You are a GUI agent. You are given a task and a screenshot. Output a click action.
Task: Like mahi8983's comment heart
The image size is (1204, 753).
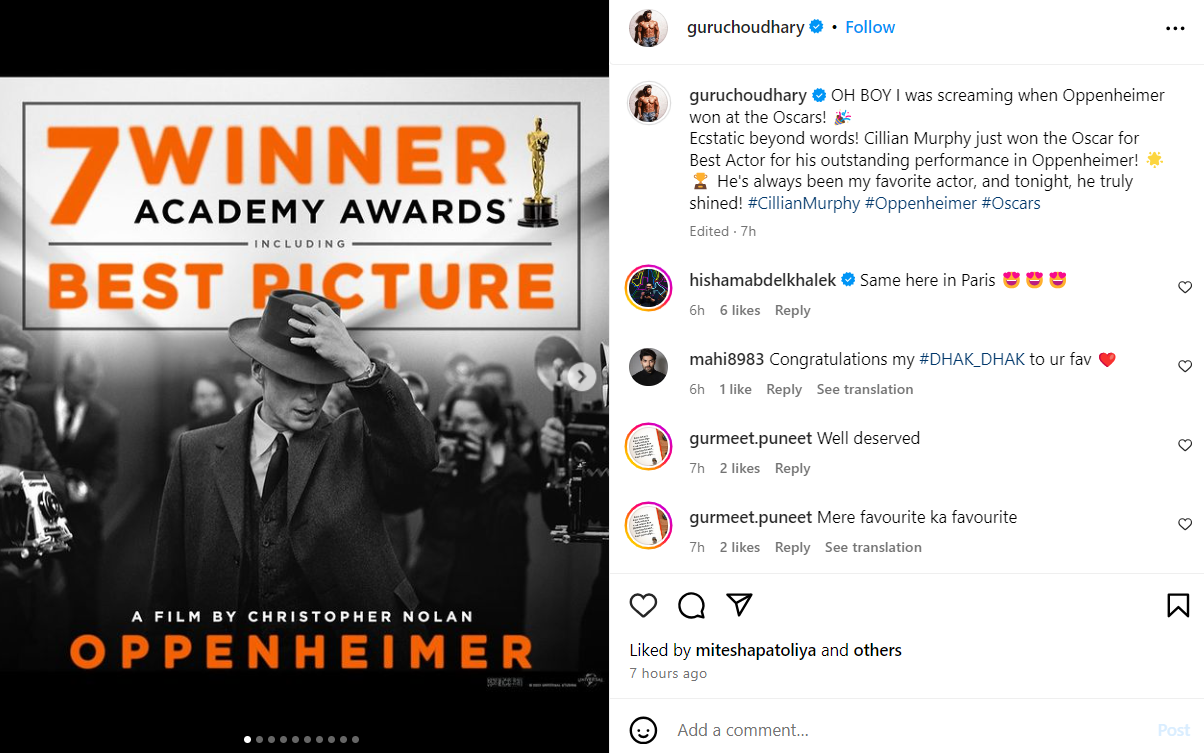coord(1185,367)
